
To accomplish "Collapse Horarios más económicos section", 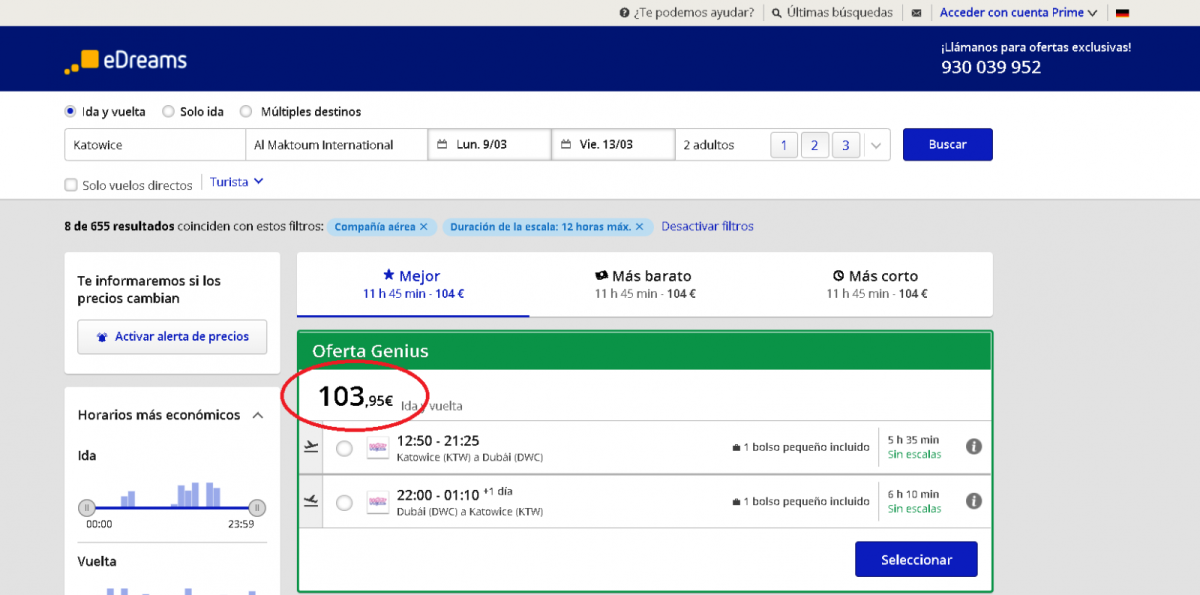I will tap(258, 415).
